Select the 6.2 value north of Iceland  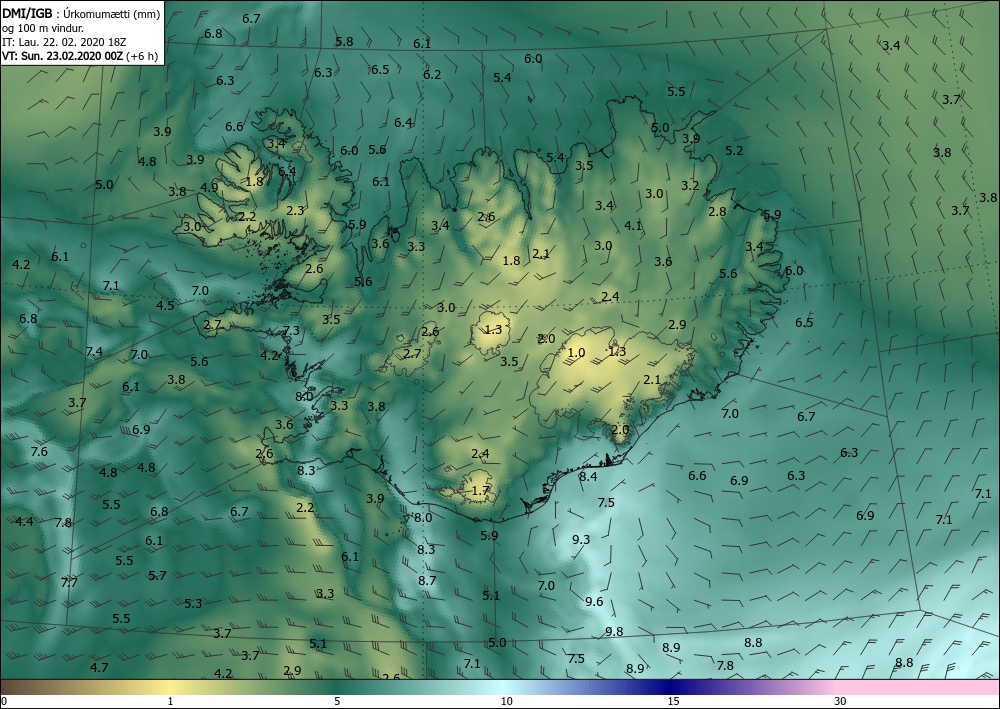coord(432,75)
